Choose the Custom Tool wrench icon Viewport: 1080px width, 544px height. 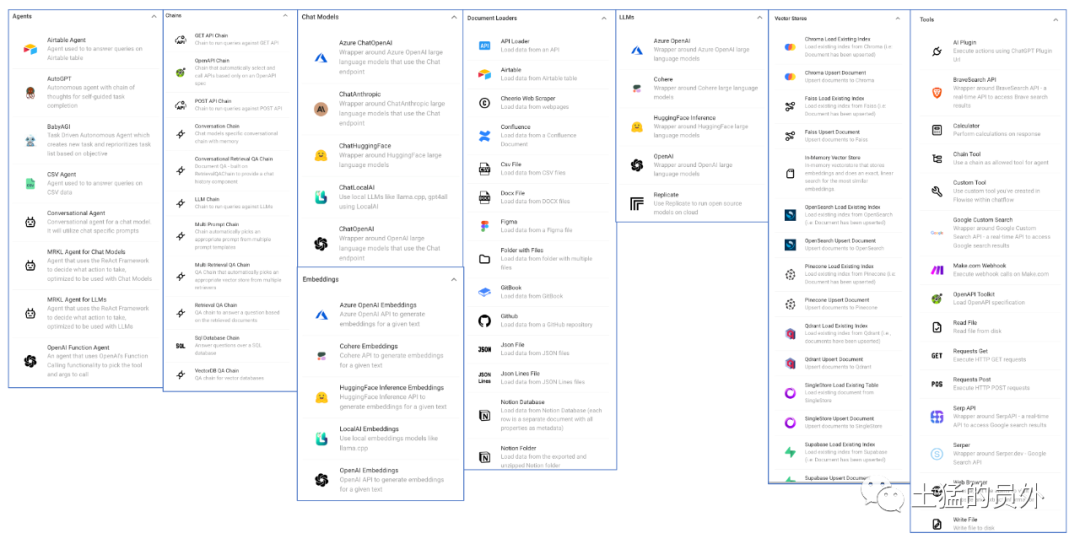pyautogui.click(x=937, y=191)
